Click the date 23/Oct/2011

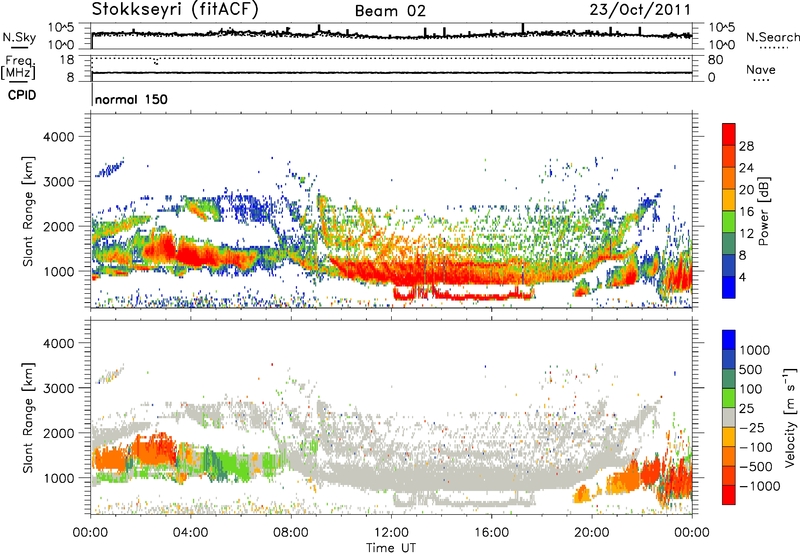click(x=640, y=10)
